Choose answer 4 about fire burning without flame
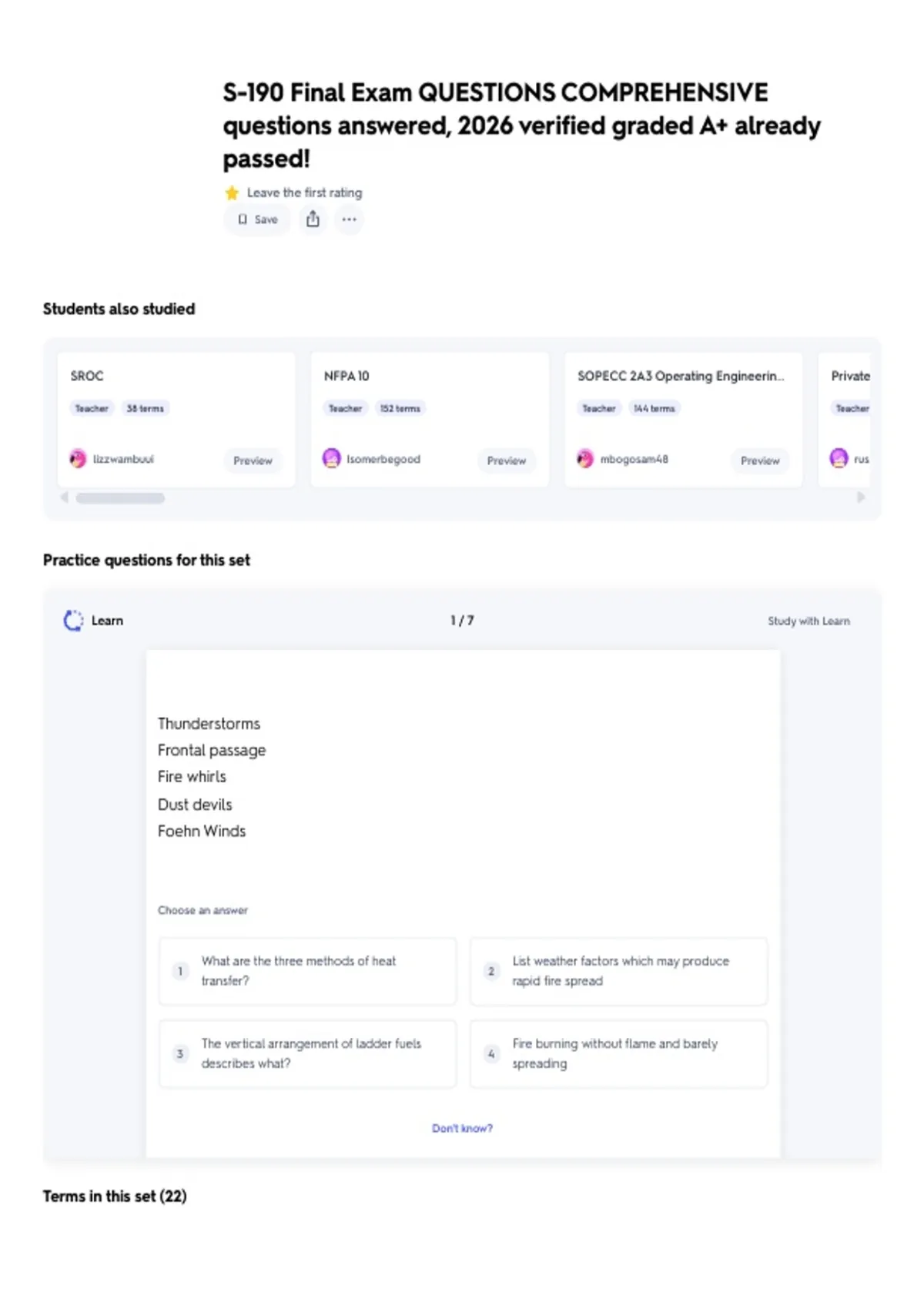The image size is (924, 1309). (x=618, y=1053)
